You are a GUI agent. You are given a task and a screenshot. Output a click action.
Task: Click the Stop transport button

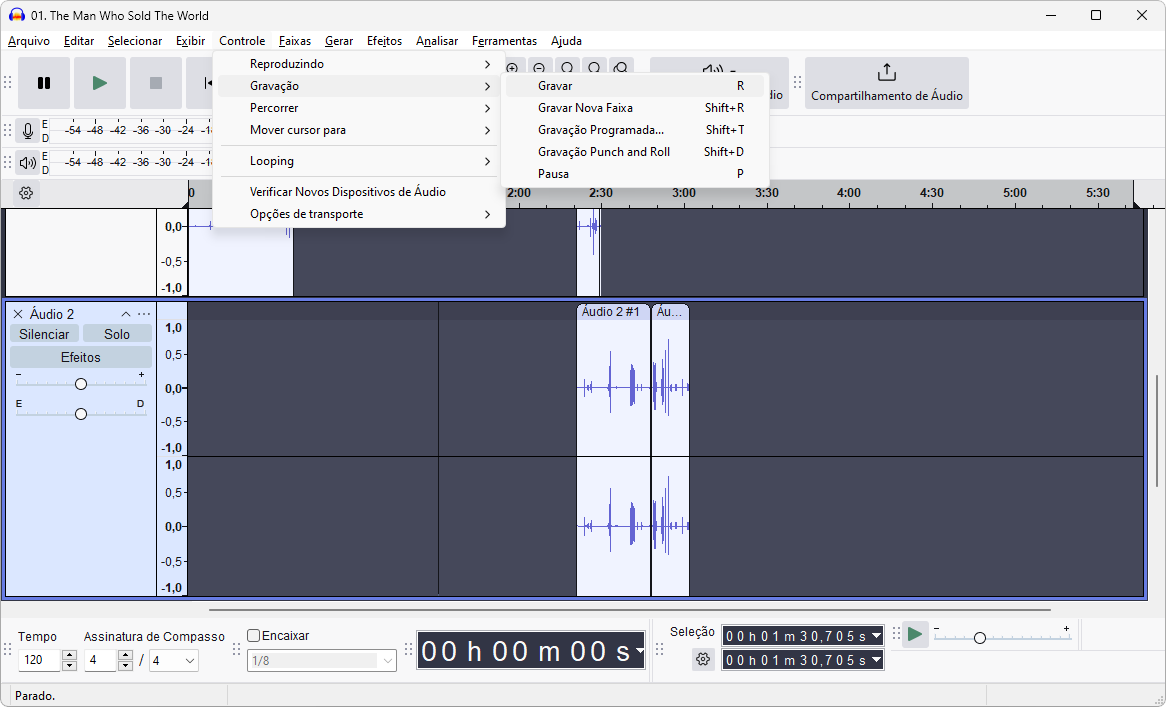pos(156,83)
